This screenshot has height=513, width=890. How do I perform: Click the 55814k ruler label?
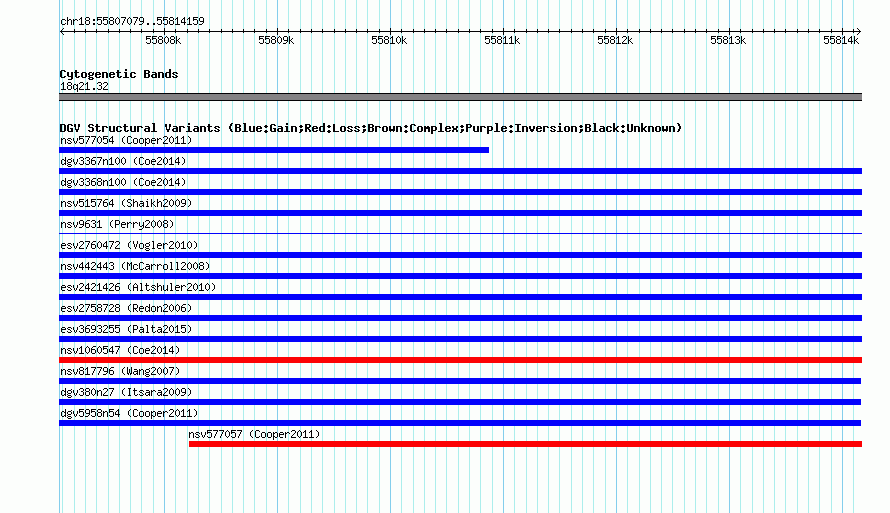coord(841,41)
